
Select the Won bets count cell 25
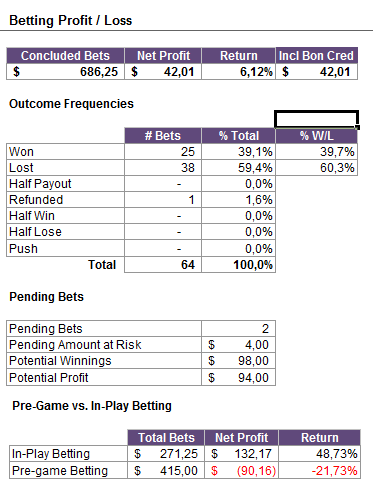tap(163, 152)
